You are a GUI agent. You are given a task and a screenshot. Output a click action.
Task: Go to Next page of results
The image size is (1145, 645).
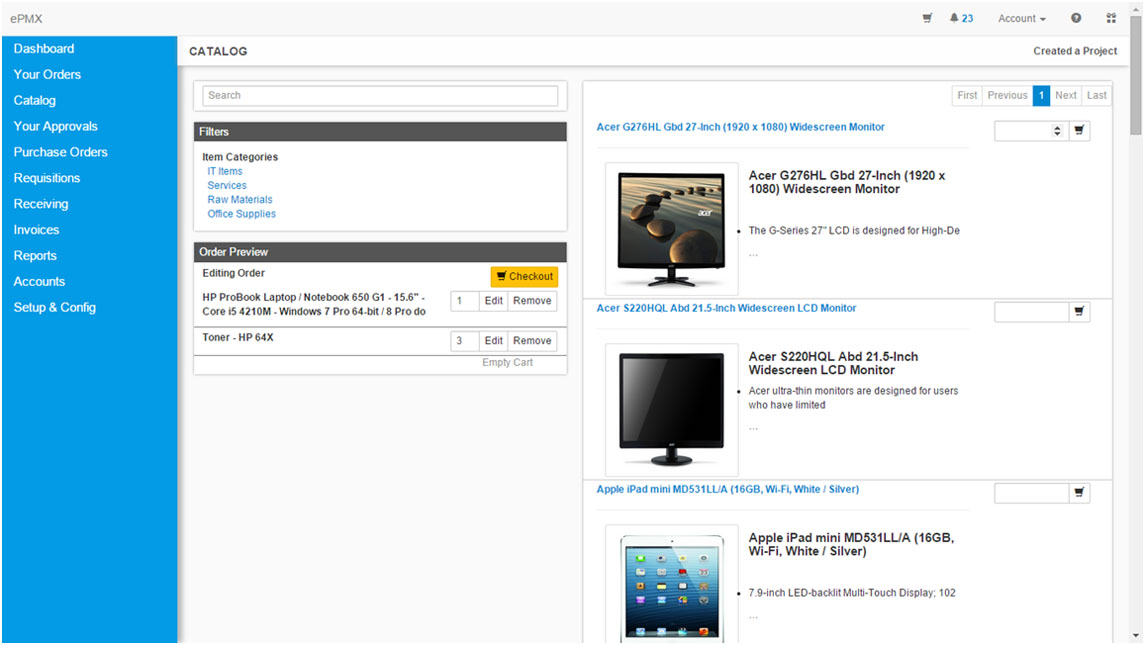click(x=1065, y=96)
